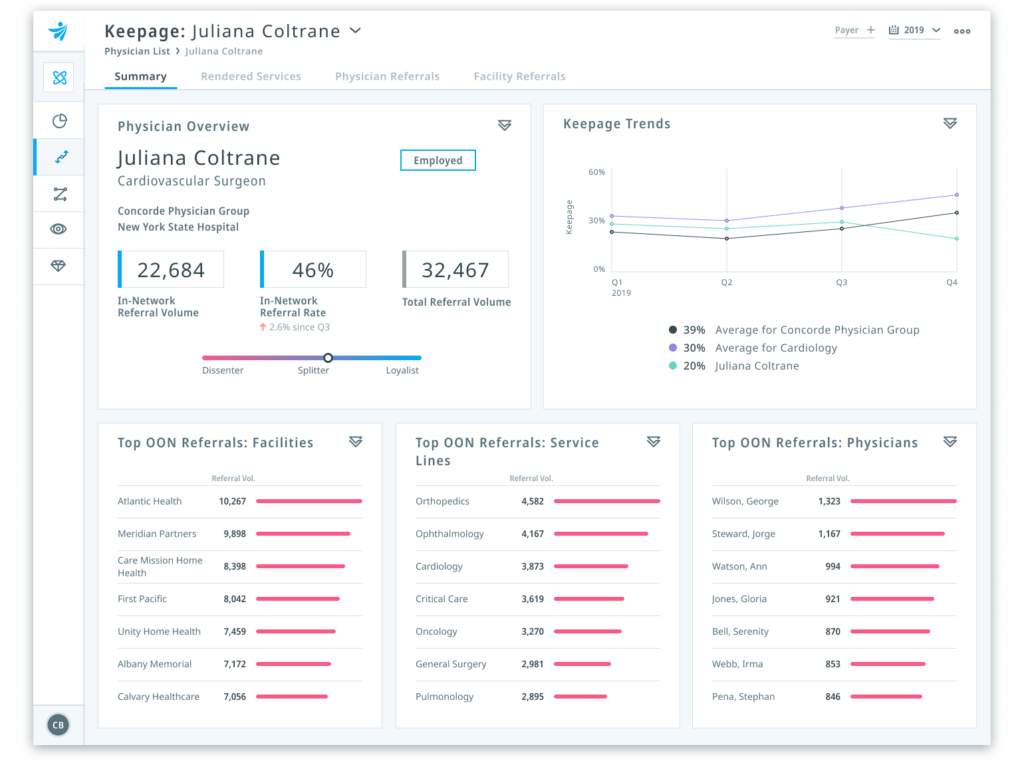Open the Juliana Coltrane name dropdown
The width and height of the screenshot is (1024, 761).
(x=355, y=31)
